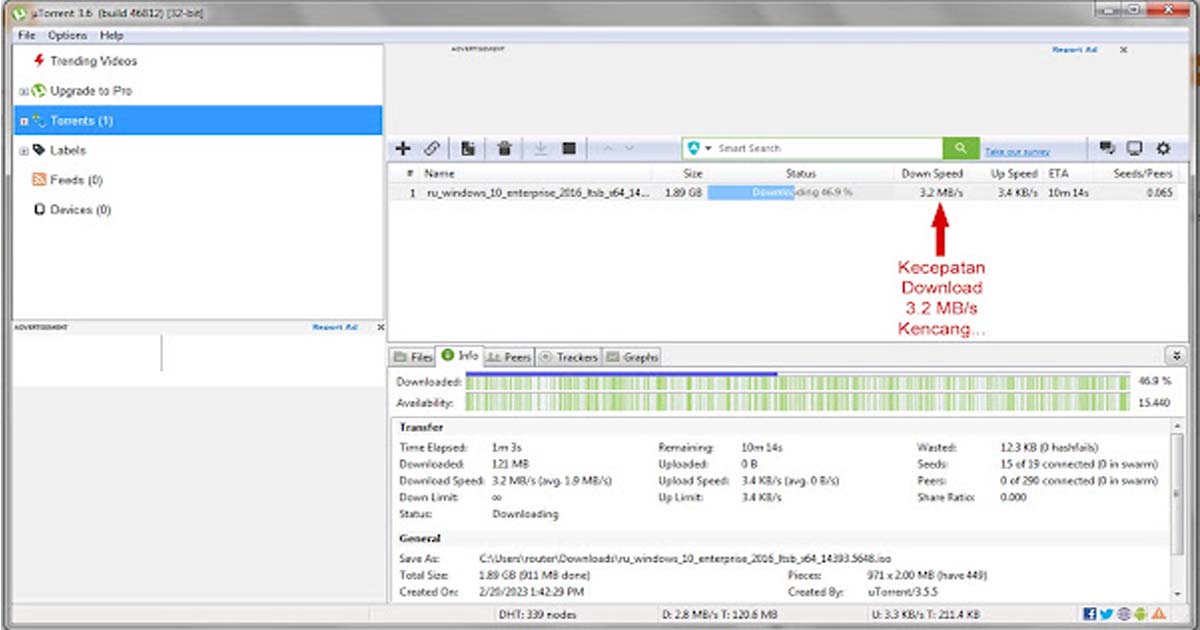Open uTorrent settings via the gear icon
The width and height of the screenshot is (1200, 630).
pyautogui.click(x=1162, y=148)
